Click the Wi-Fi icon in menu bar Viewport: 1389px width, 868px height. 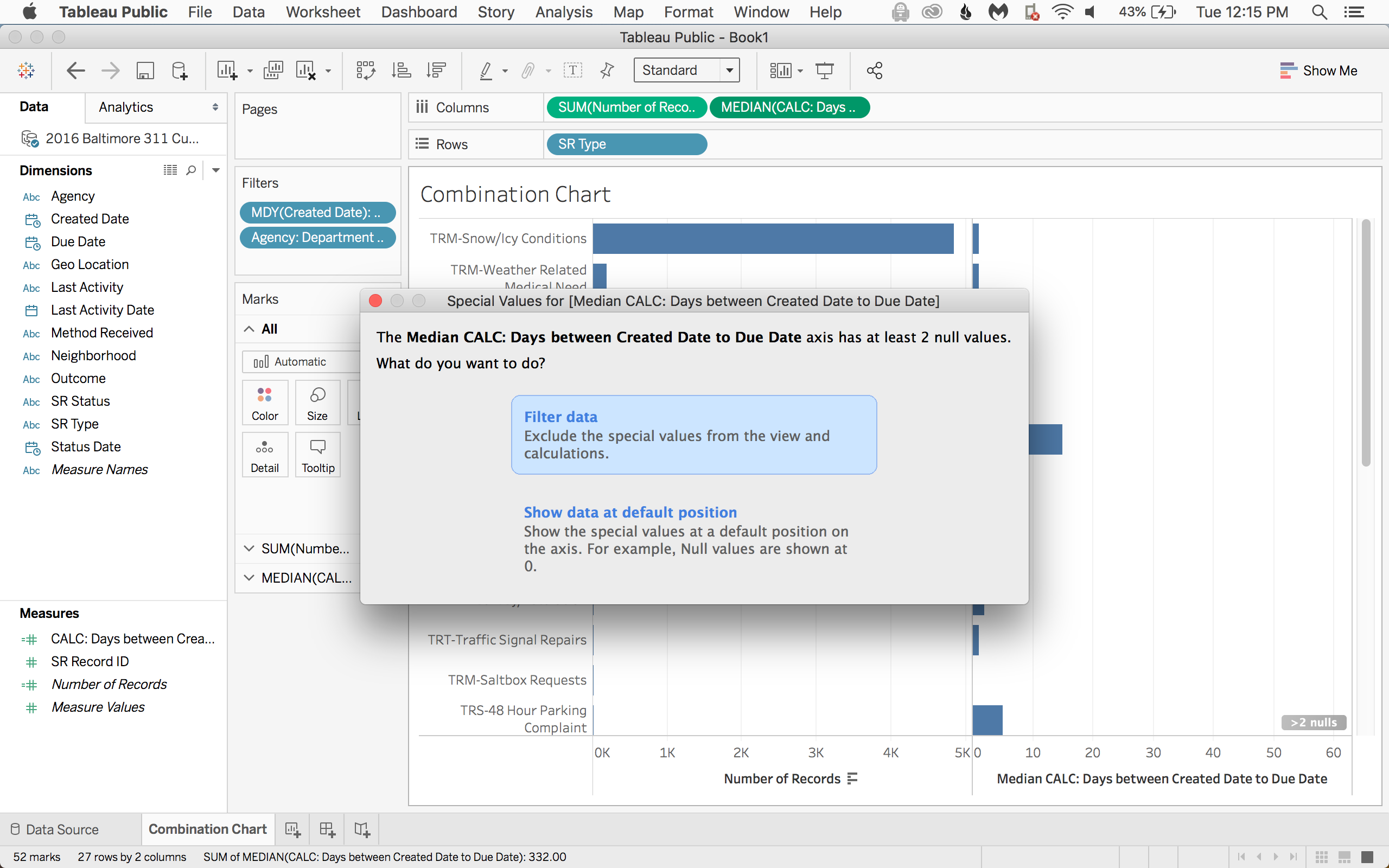click(x=1062, y=12)
